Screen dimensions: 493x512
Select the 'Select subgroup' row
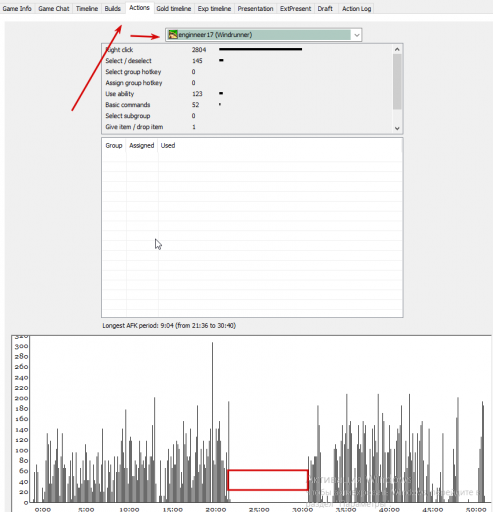247,116
